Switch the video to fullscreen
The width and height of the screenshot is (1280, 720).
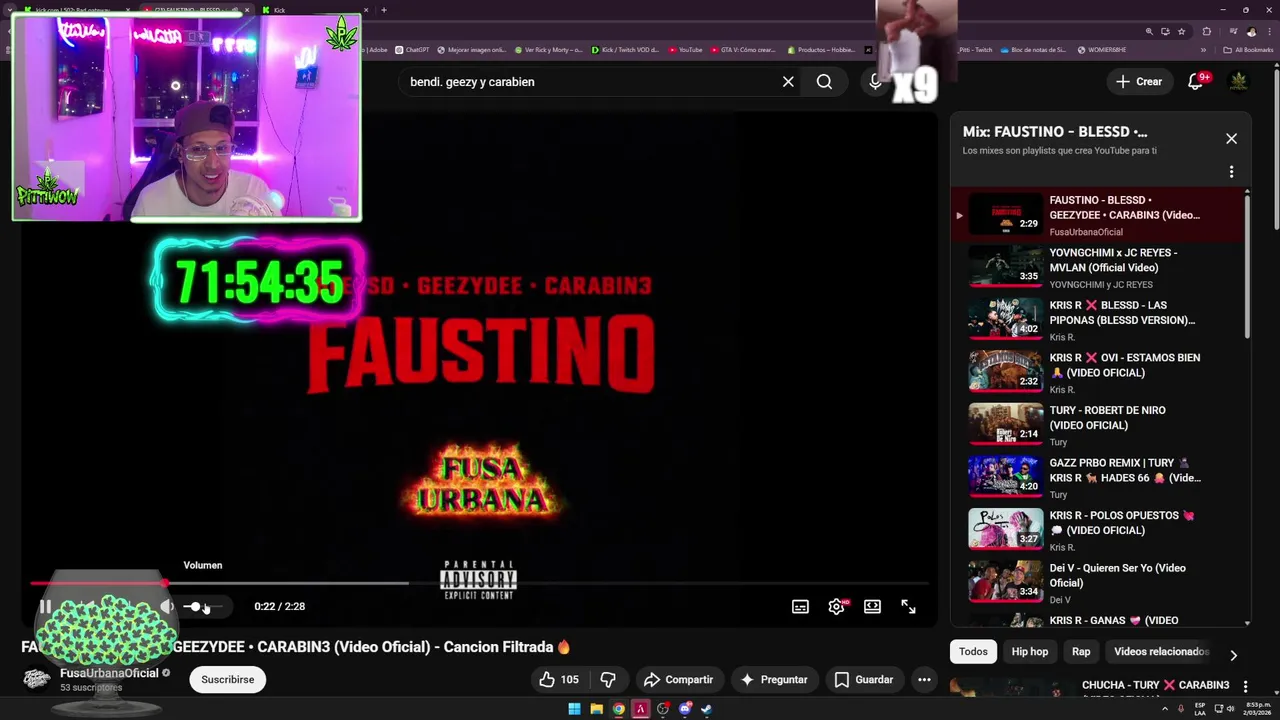[x=908, y=606]
